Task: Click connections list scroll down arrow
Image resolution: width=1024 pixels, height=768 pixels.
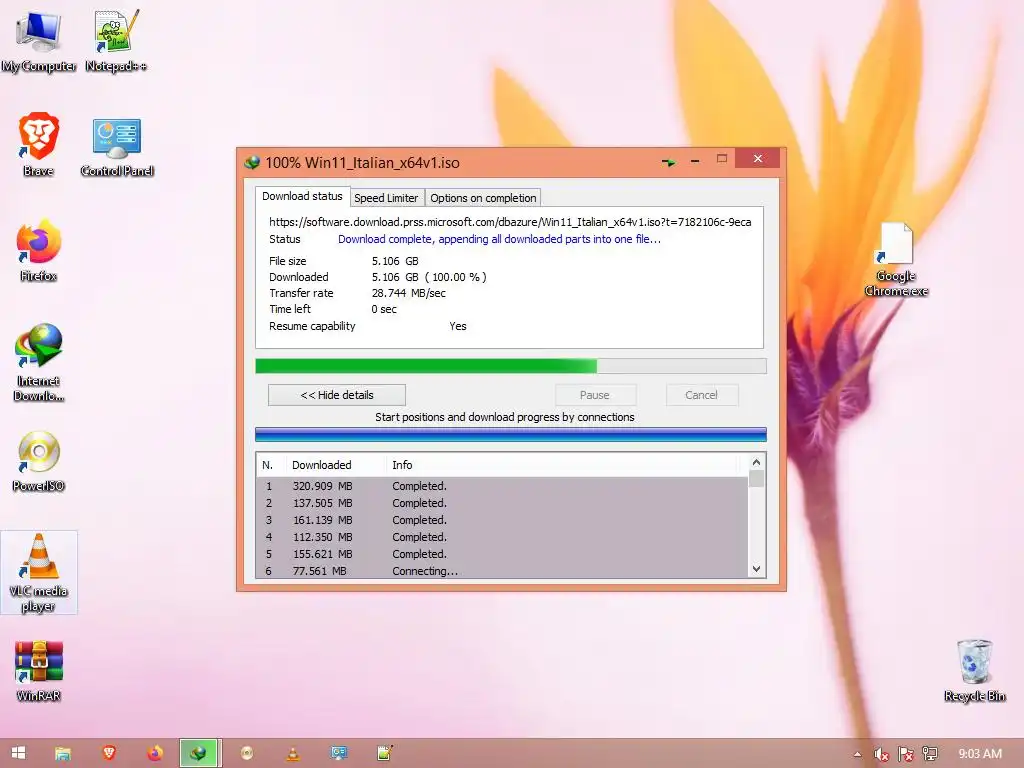Action: (756, 569)
